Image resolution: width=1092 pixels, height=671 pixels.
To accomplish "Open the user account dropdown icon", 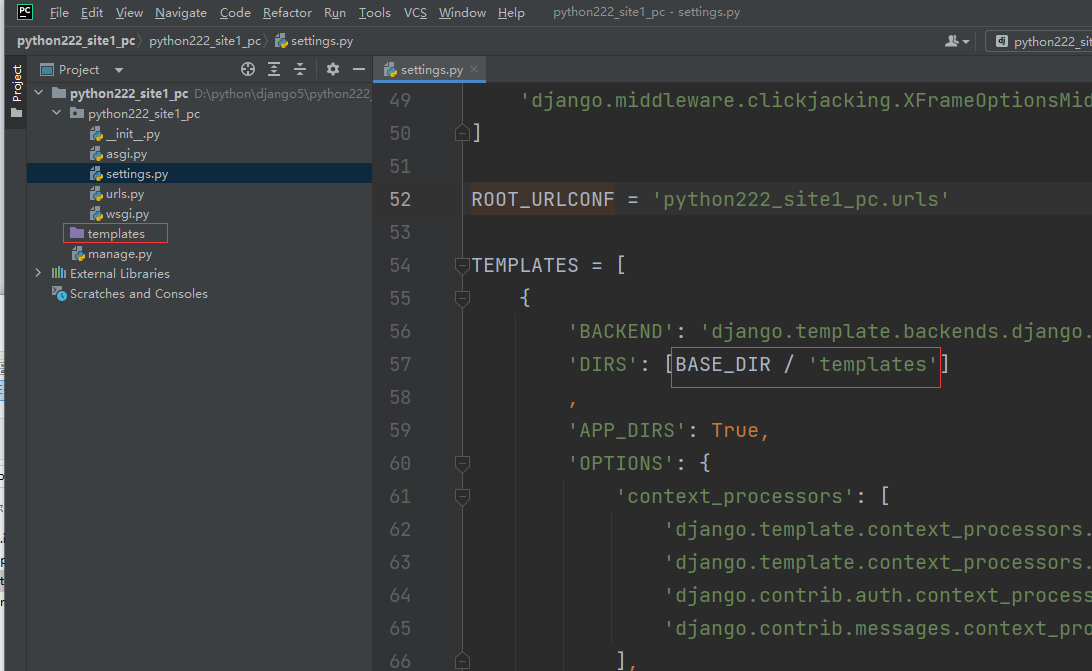I will 957,41.
